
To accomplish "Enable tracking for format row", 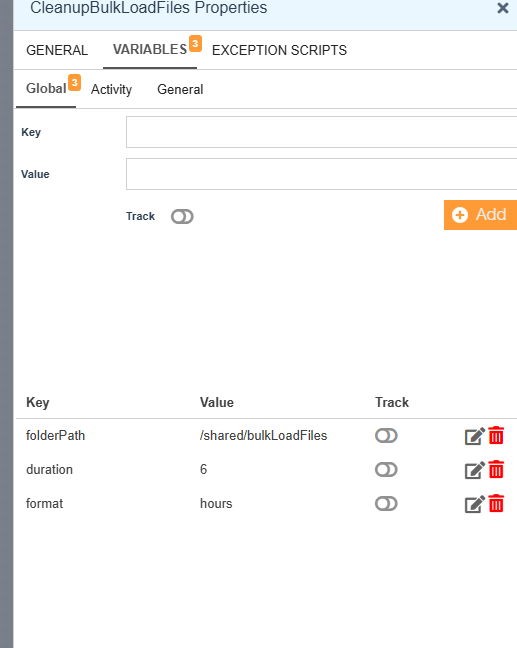I will tap(386, 503).
